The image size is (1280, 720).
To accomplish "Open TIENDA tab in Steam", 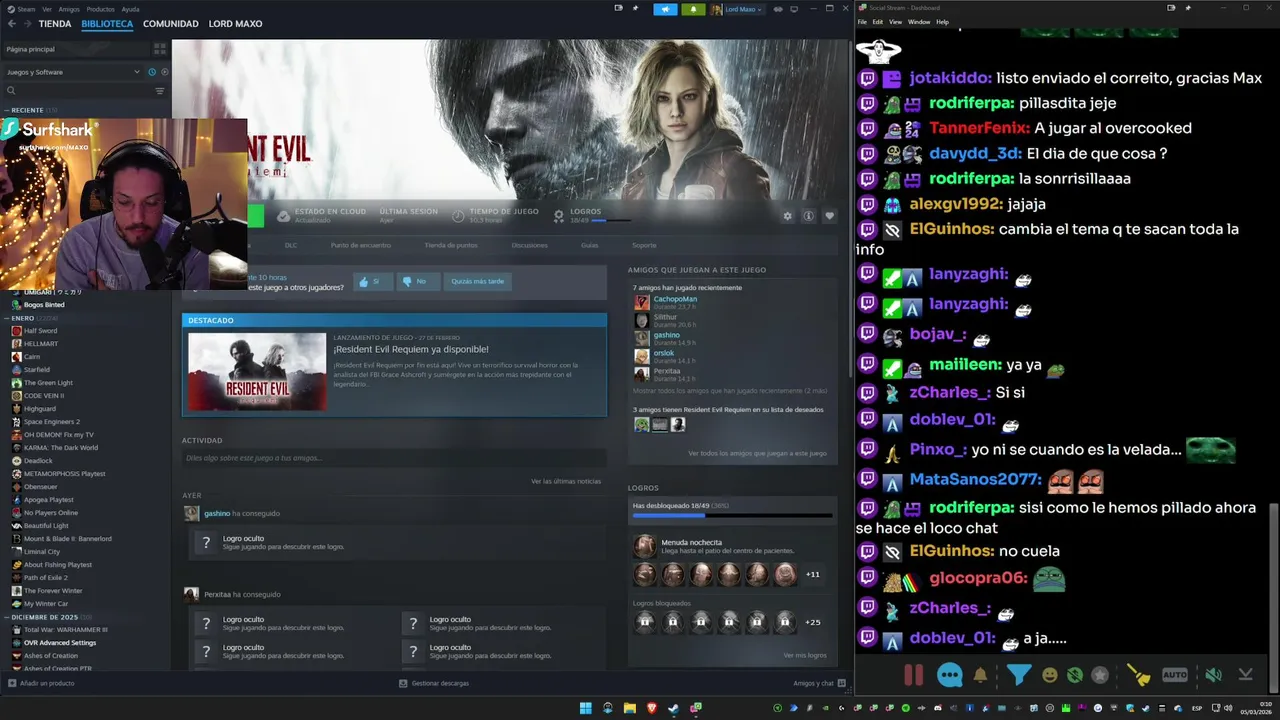I will 55,24.
